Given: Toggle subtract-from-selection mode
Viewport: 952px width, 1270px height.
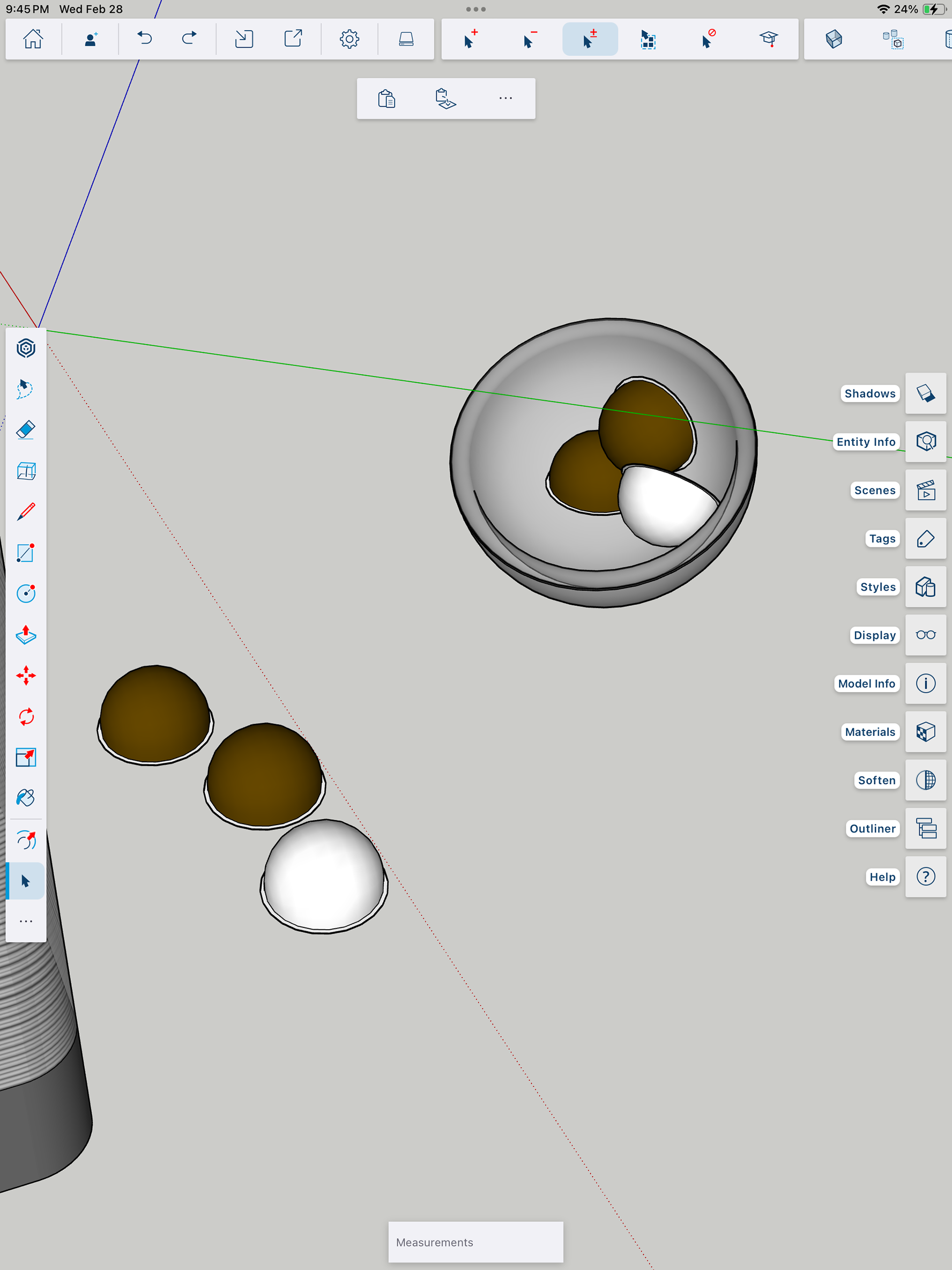Looking at the screenshot, I should [530, 39].
